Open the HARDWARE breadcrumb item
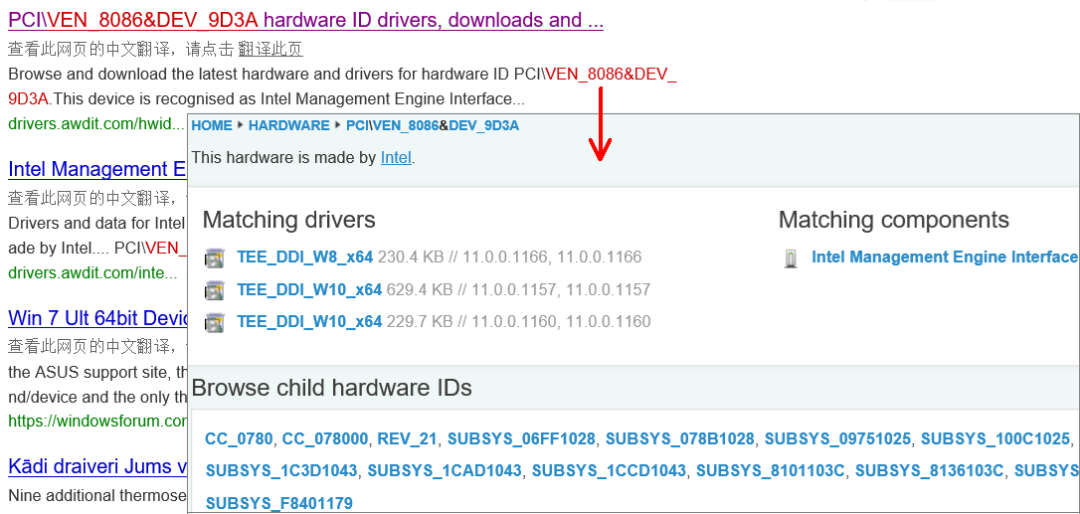The height and width of the screenshot is (514, 1080). click(289, 126)
